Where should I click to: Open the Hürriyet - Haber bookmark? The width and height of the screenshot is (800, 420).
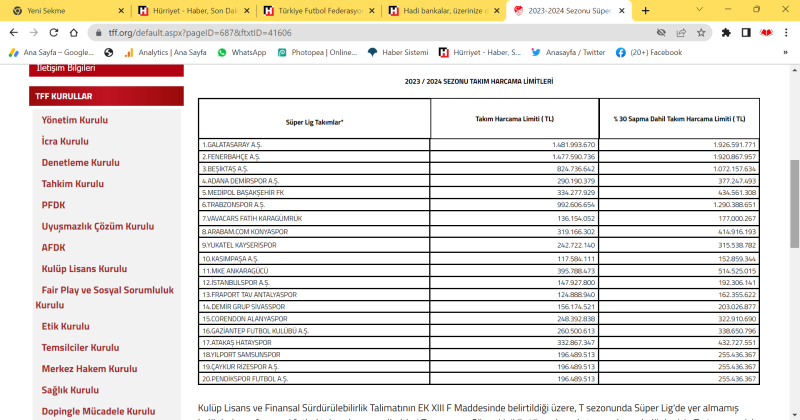(x=480, y=53)
